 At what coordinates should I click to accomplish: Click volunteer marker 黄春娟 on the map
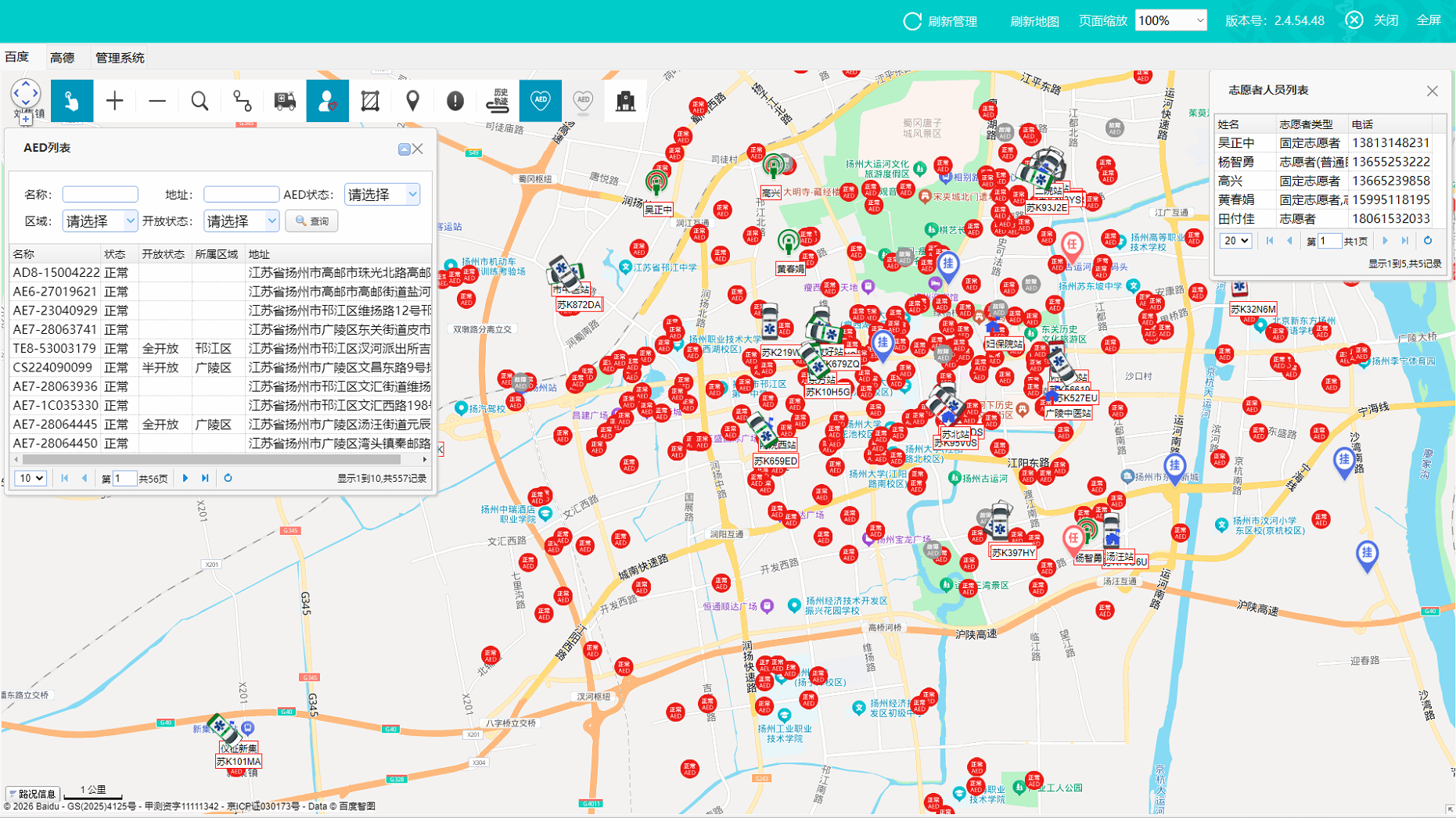click(789, 242)
